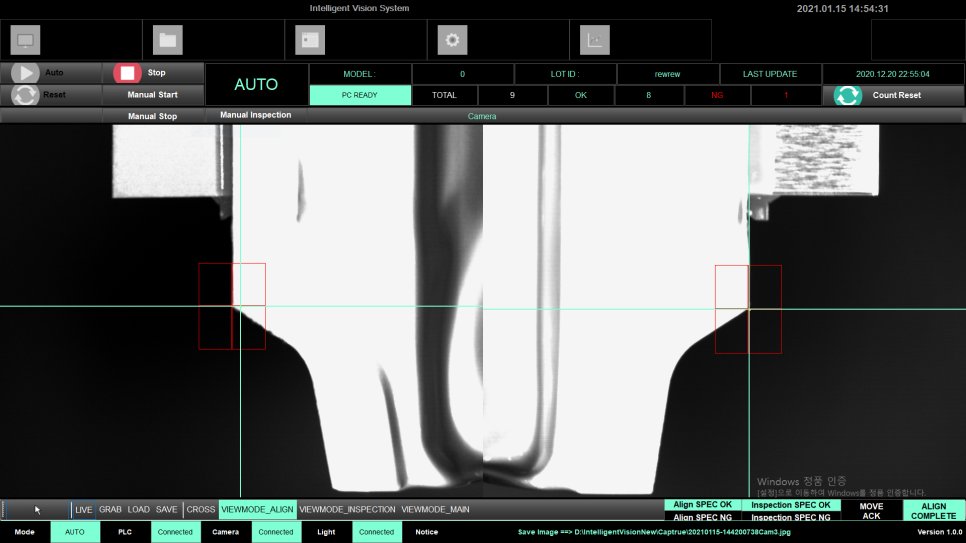Click the Reset circular arrows icon
Viewport: 966px width, 543px height.
25,95
